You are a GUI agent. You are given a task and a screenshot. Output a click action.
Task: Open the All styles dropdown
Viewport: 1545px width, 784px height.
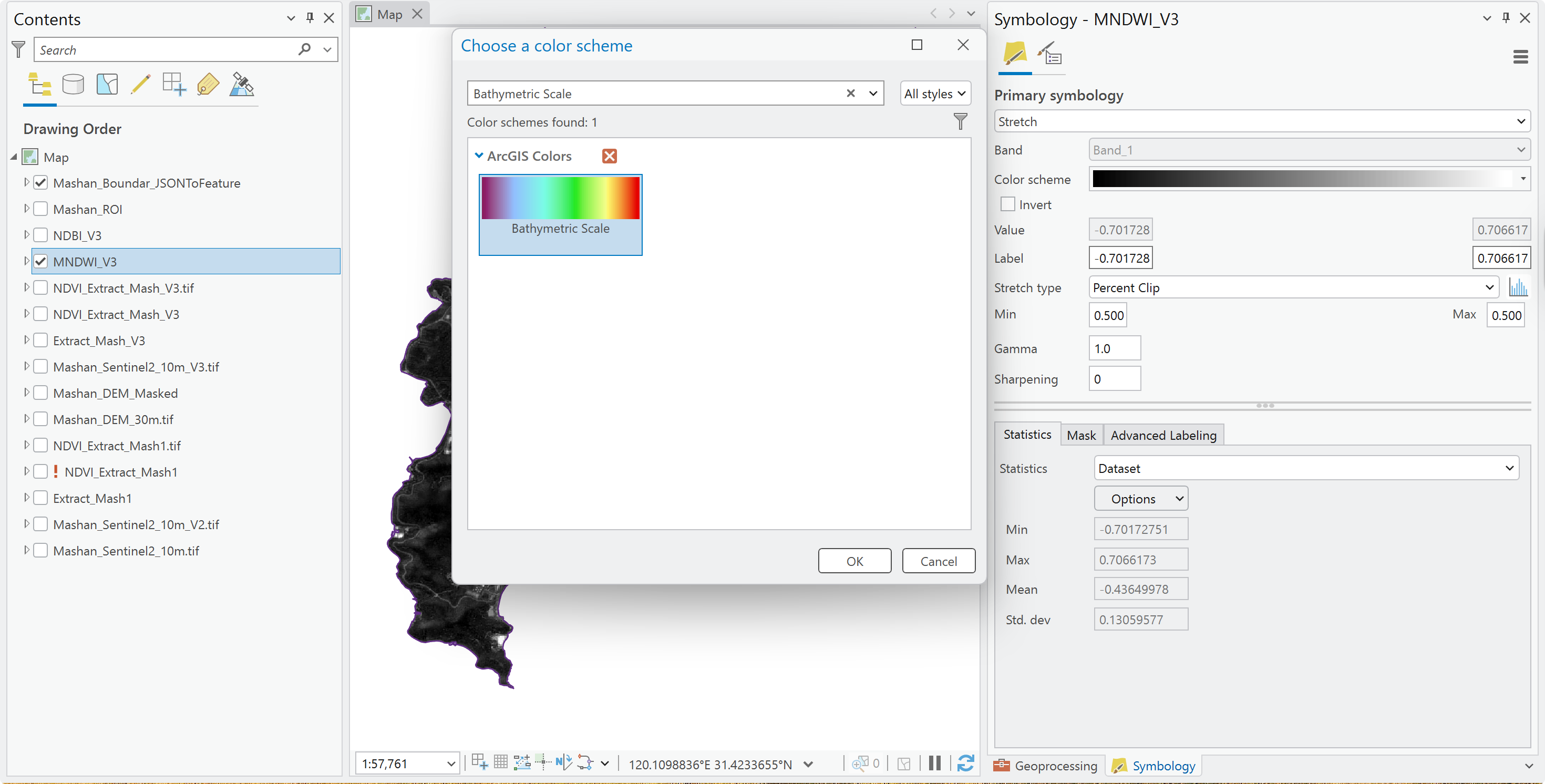click(x=935, y=94)
